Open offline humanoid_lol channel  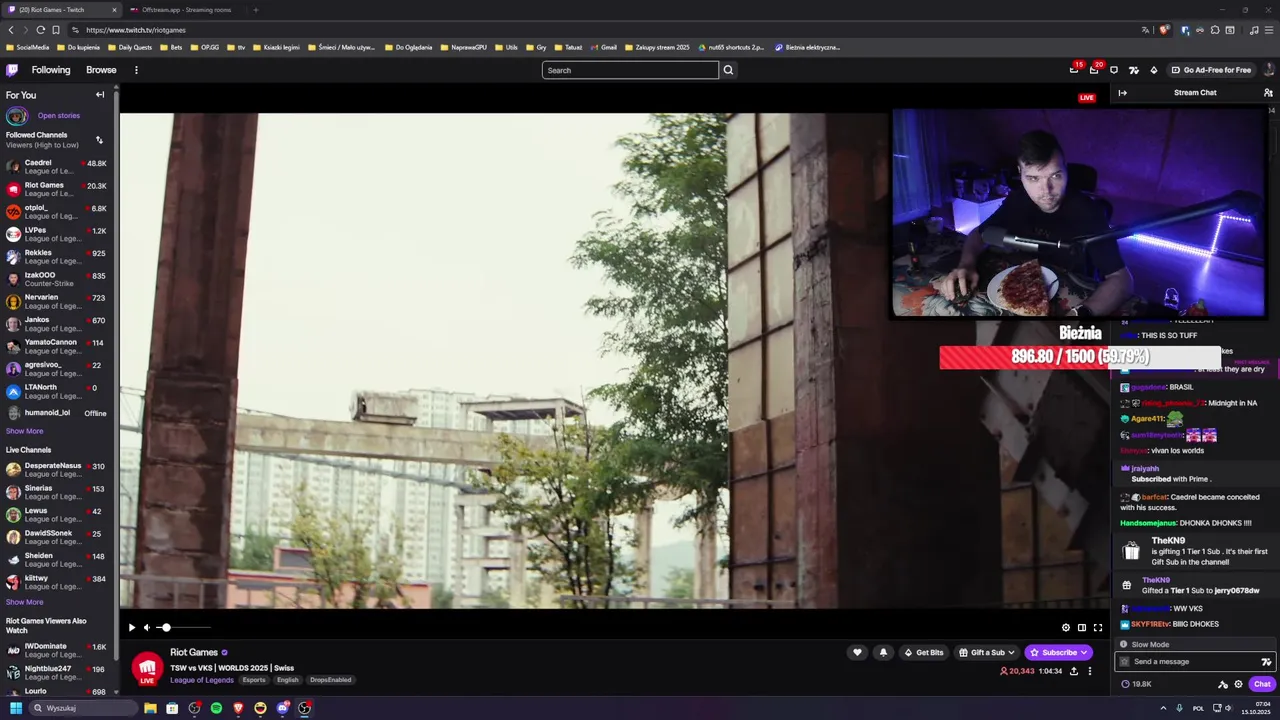[58, 413]
